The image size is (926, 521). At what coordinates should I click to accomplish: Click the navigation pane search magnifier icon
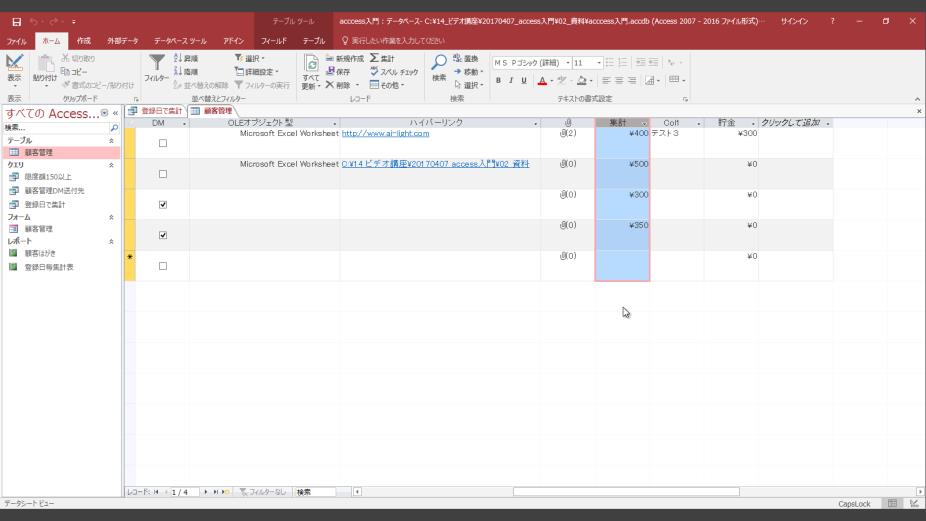[114, 128]
